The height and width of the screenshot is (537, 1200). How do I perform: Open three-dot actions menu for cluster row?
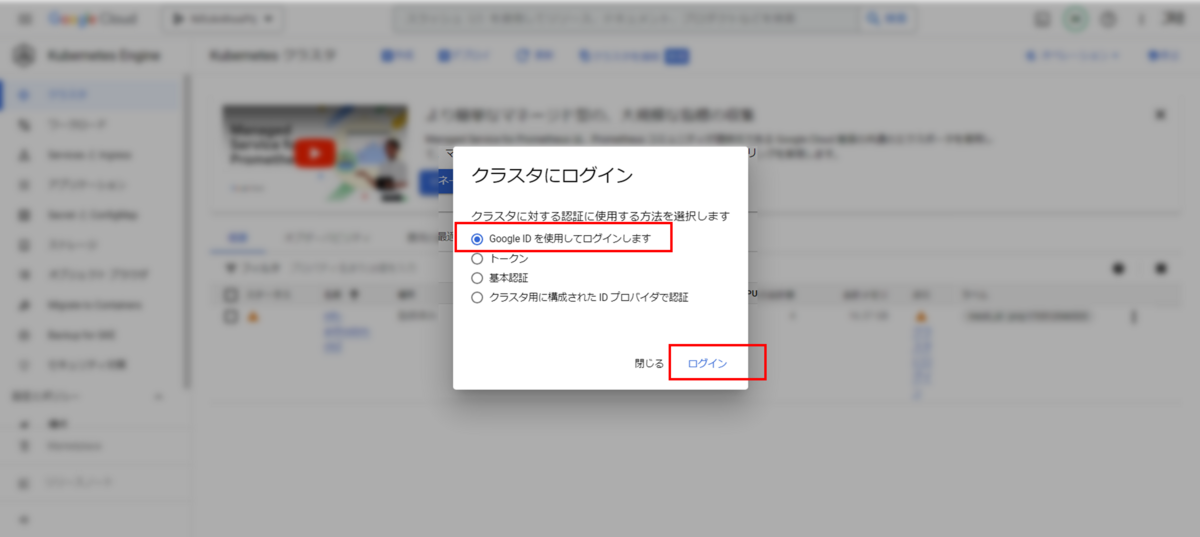[1133, 317]
